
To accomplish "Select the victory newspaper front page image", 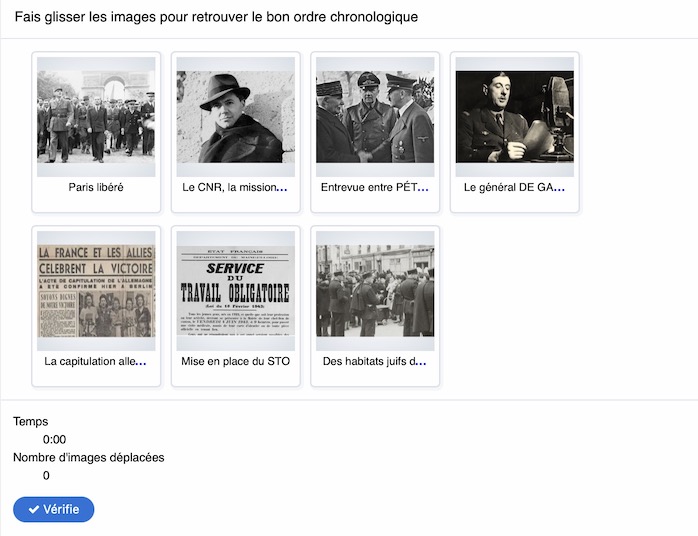I will [x=96, y=290].
